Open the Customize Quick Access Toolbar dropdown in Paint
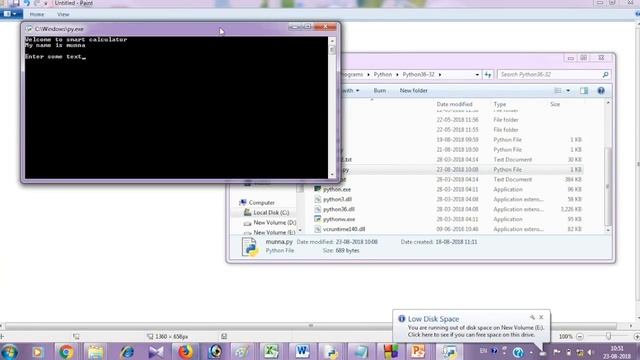 46,3
